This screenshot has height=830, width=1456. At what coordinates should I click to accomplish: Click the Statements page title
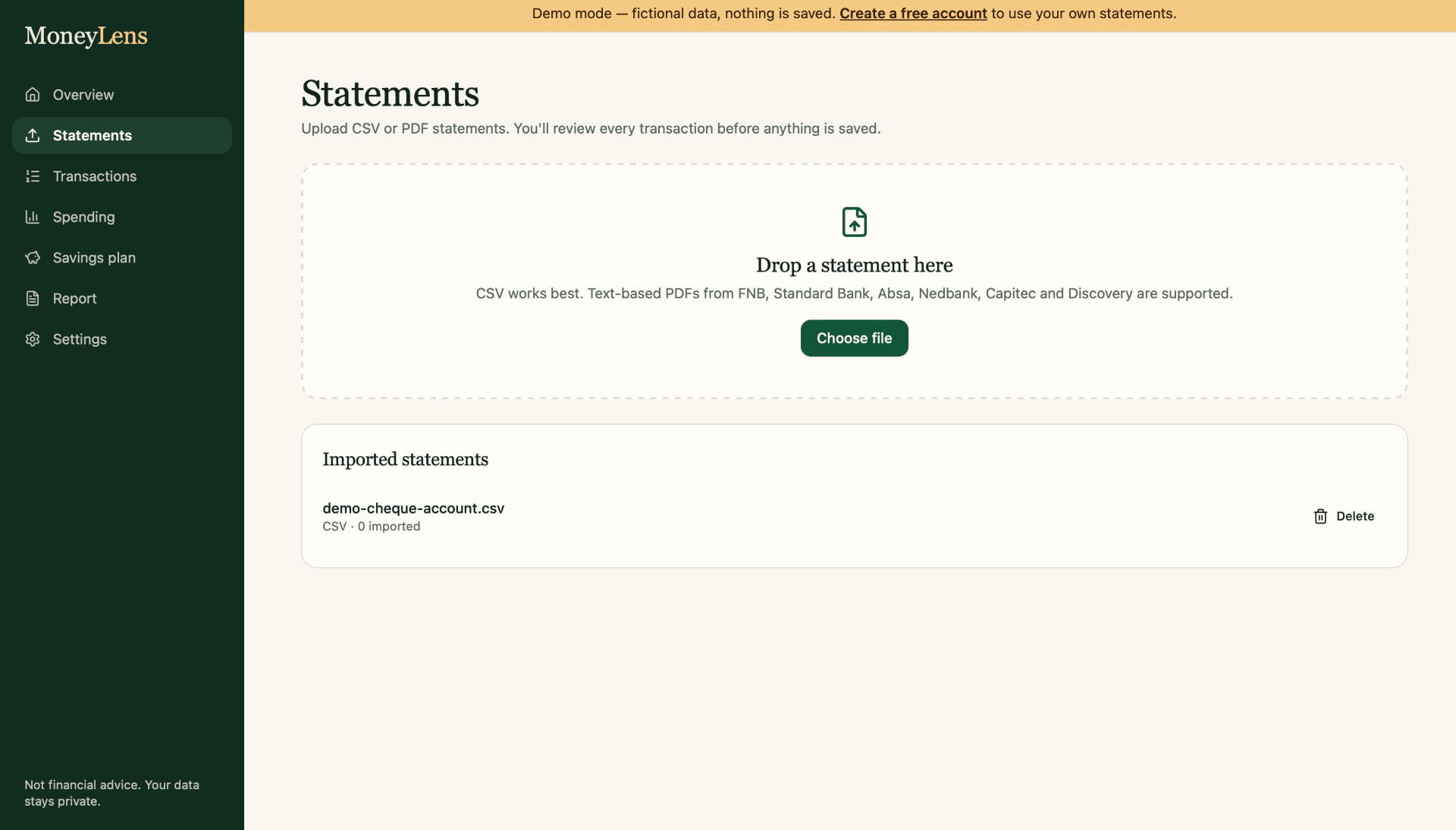(x=390, y=94)
